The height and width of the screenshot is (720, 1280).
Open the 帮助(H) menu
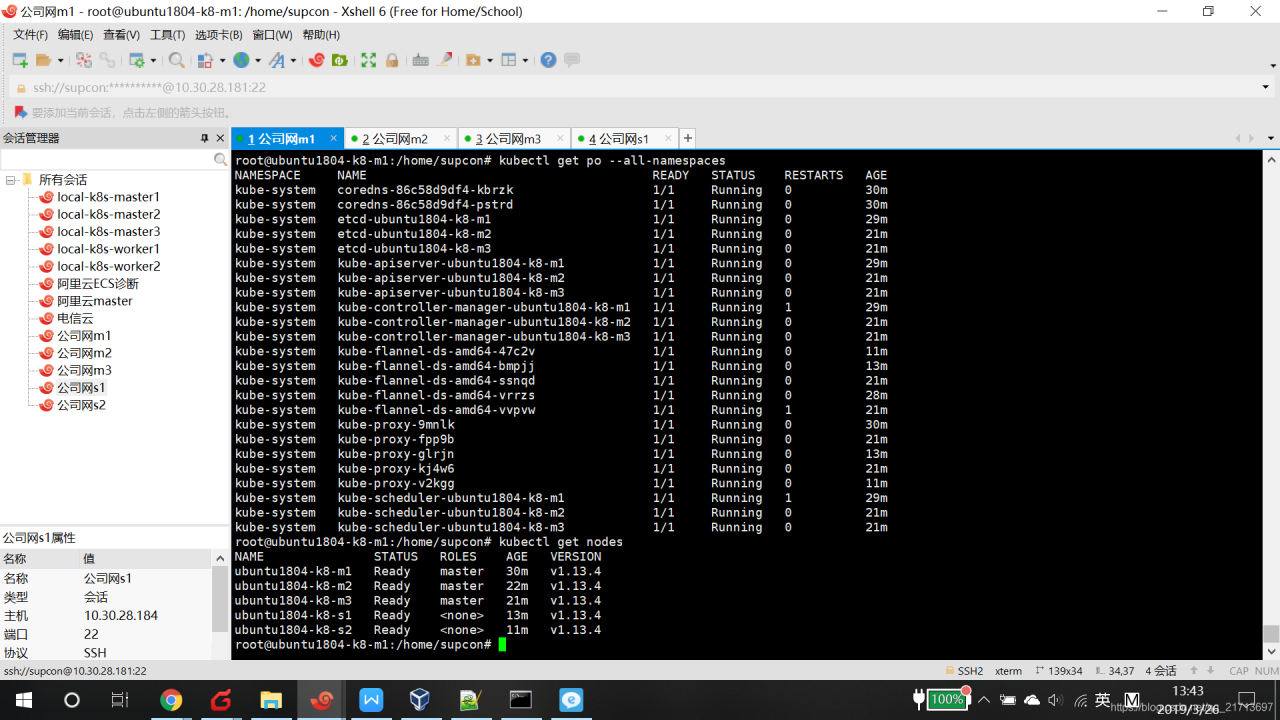click(x=321, y=35)
